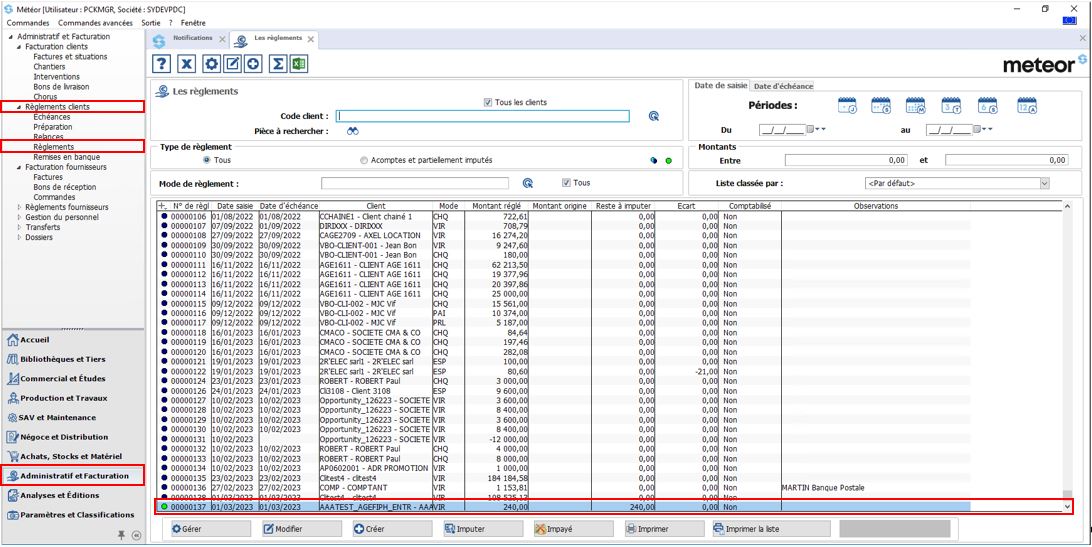Open the Paramètres et Classifications module

(70, 515)
